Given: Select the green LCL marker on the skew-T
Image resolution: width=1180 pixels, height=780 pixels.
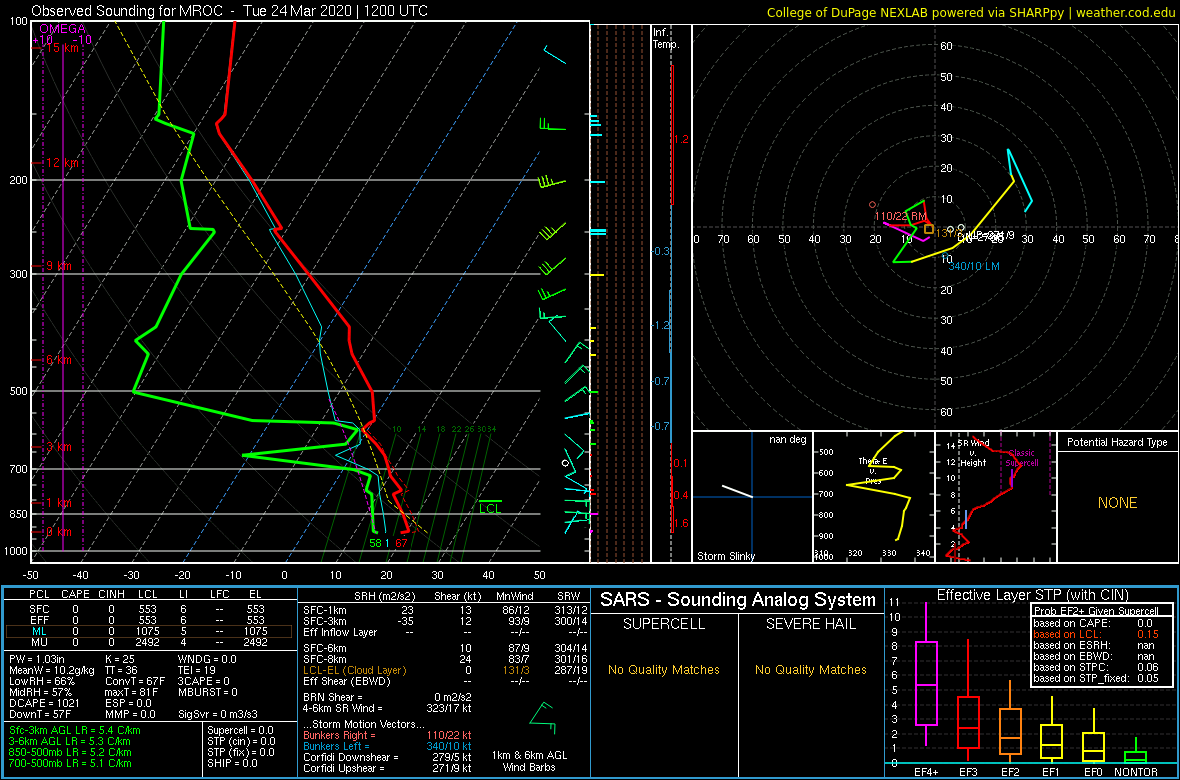Looking at the screenshot, I should [490, 507].
